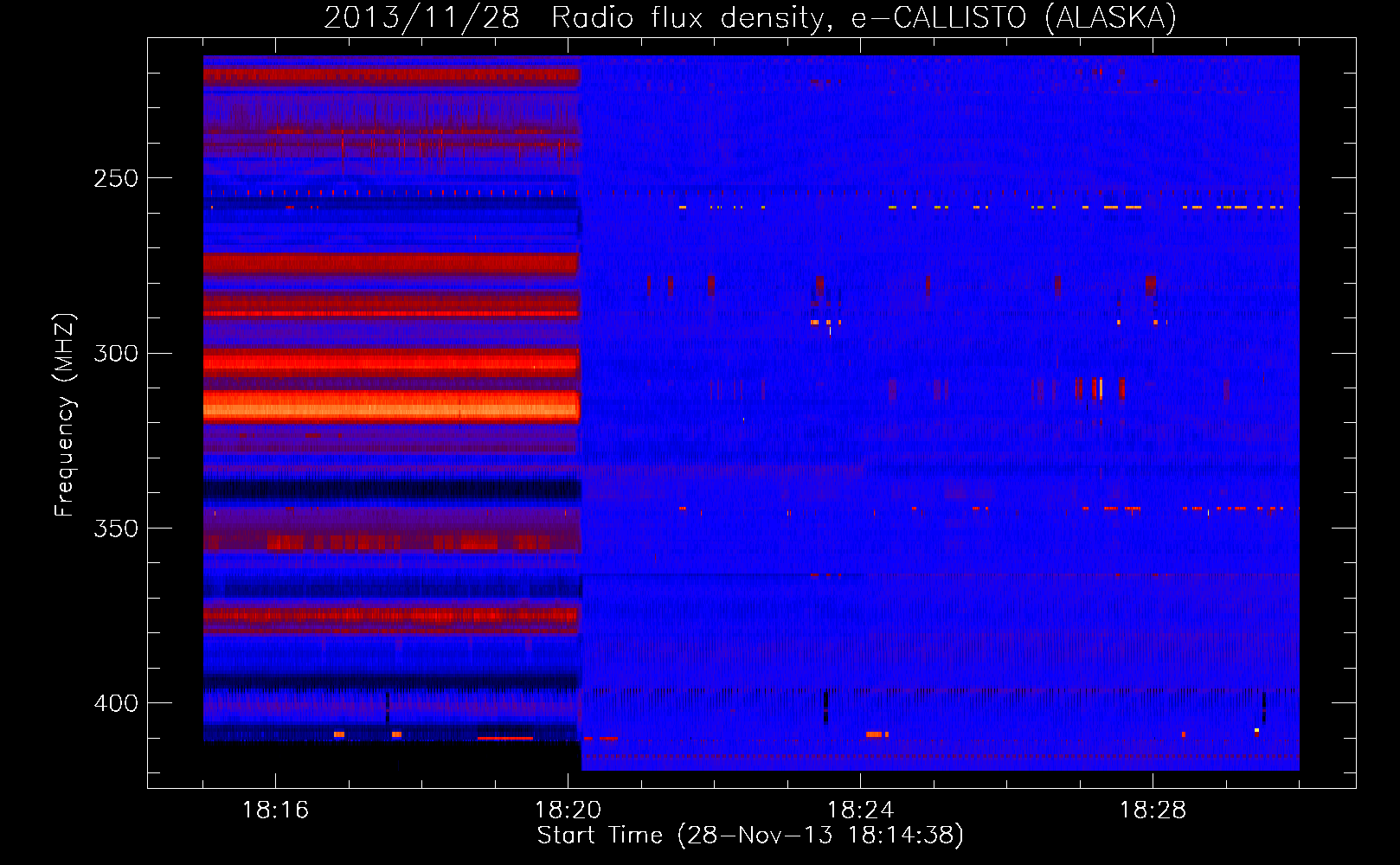Select the 300 frequency tick label
The image size is (1400, 865).
(x=116, y=353)
